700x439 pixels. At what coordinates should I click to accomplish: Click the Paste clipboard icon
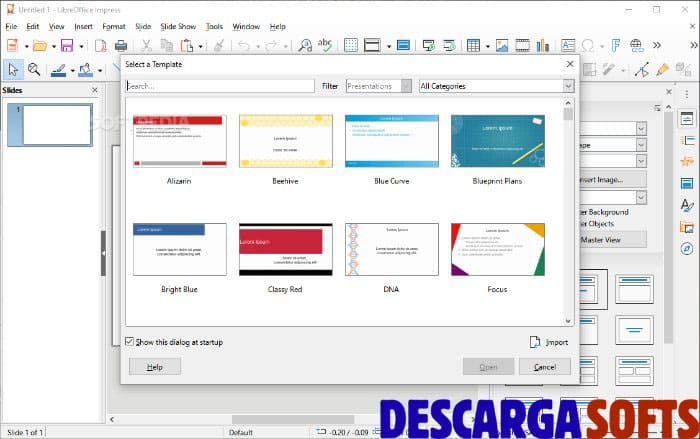click(187, 46)
